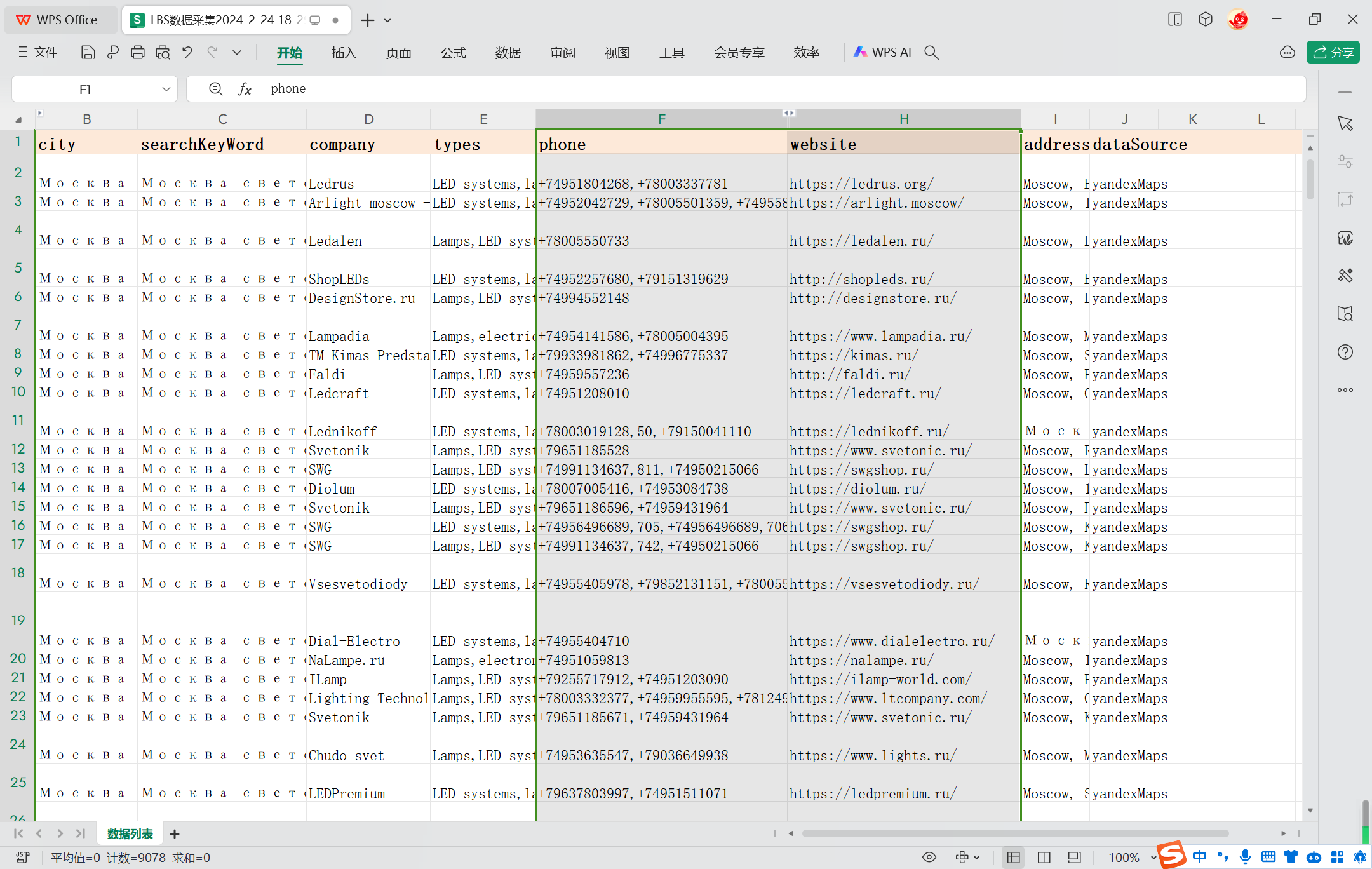Open the map search icon in sidebar
The width and height of the screenshot is (1372, 869).
1345,314
